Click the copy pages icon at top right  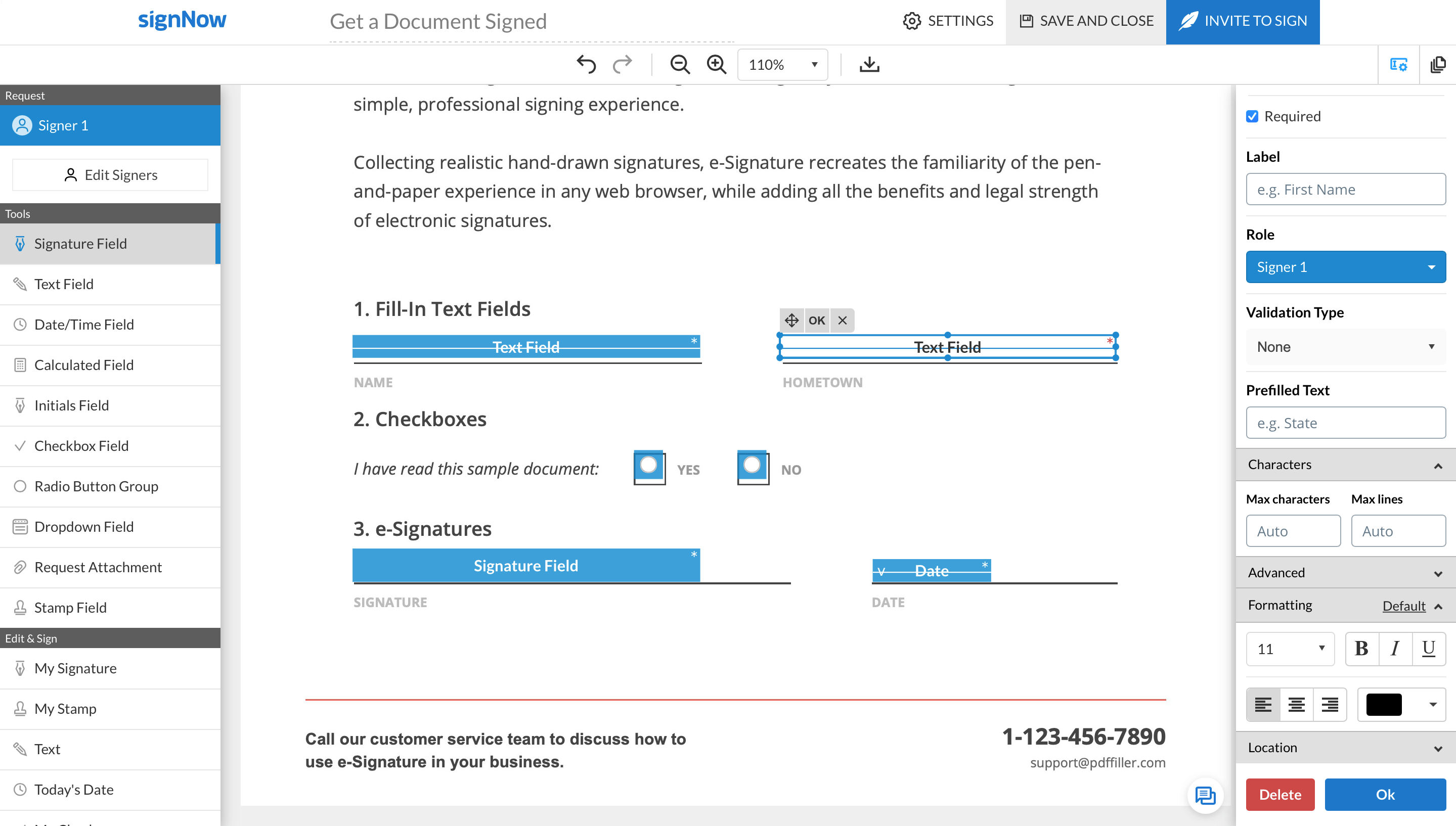1438,64
